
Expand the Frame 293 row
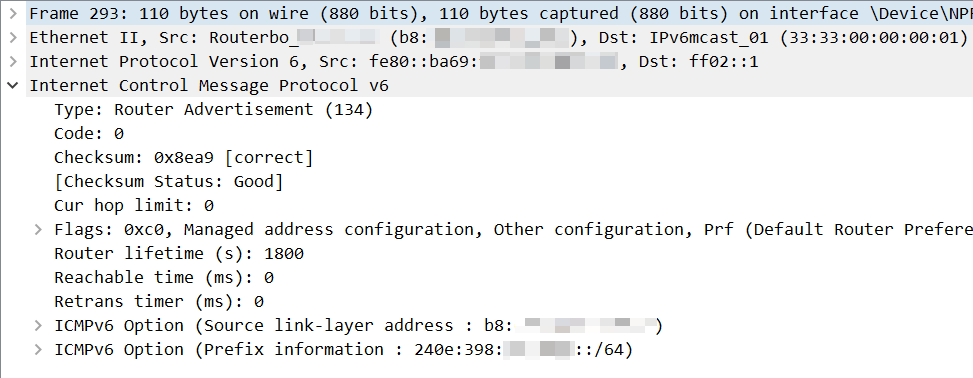pos(13,14)
